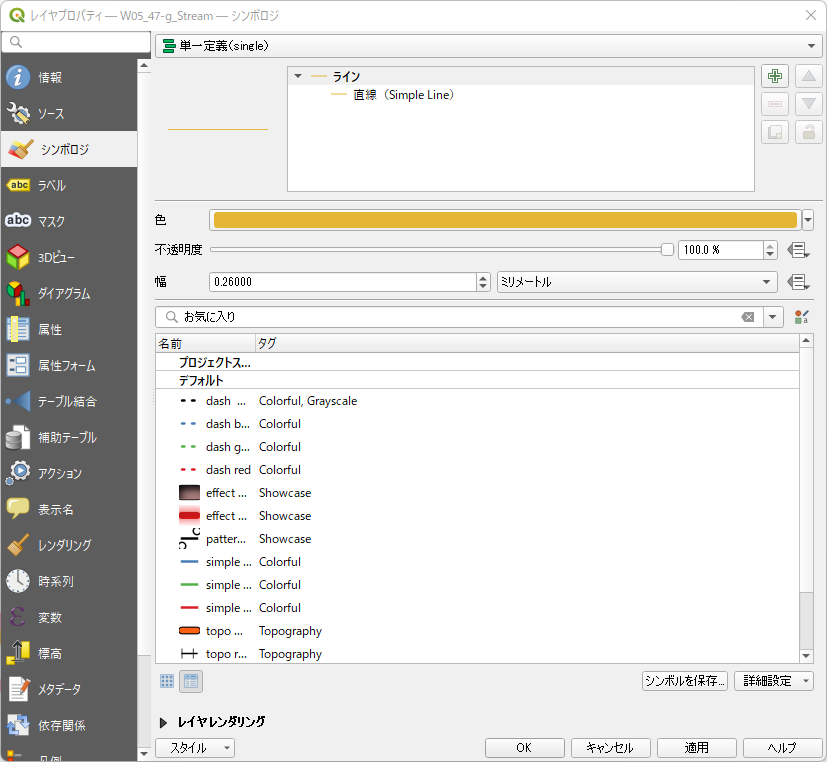Screen dimensions: 827x762
Task: Clear the お気に入り search filter
Action: [747, 317]
